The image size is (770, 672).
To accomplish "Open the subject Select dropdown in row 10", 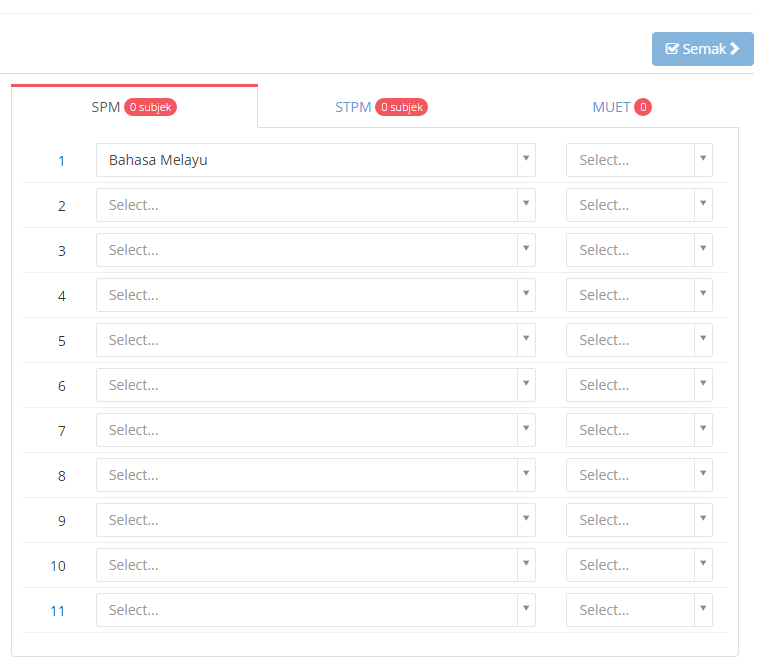I will (316, 565).
